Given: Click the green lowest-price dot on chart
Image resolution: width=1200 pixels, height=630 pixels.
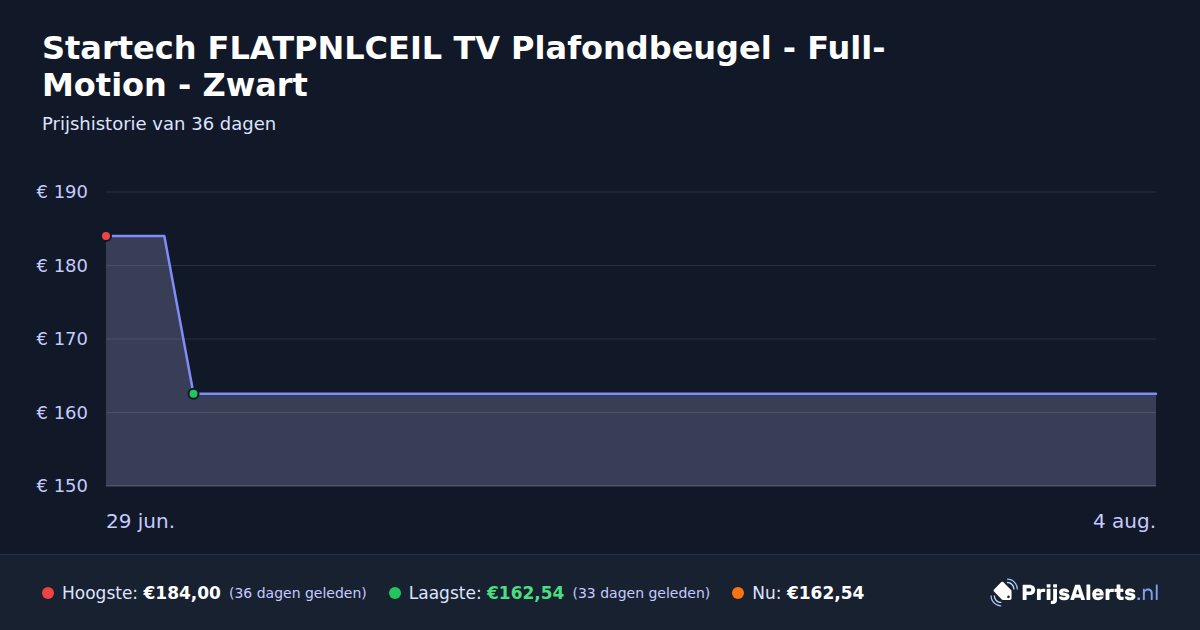Looking at the screenshot, I should tap(193, 394).
